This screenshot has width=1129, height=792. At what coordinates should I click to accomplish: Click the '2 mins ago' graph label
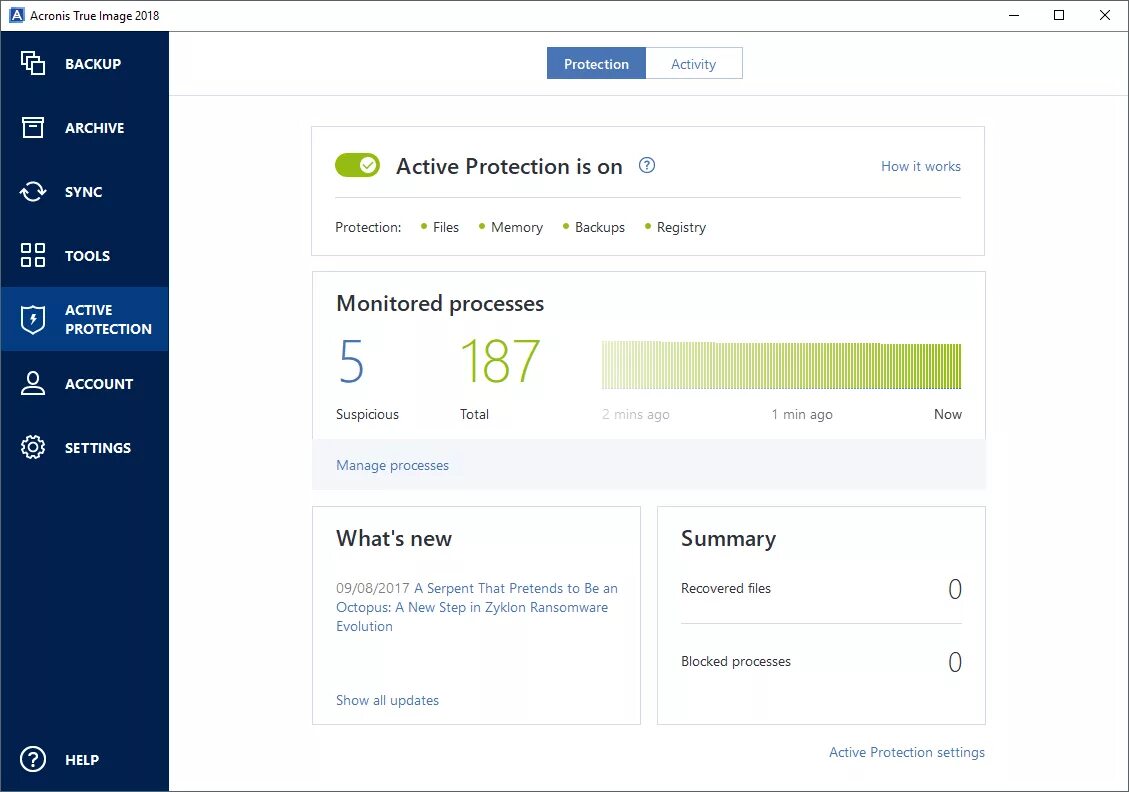[636, 414]
